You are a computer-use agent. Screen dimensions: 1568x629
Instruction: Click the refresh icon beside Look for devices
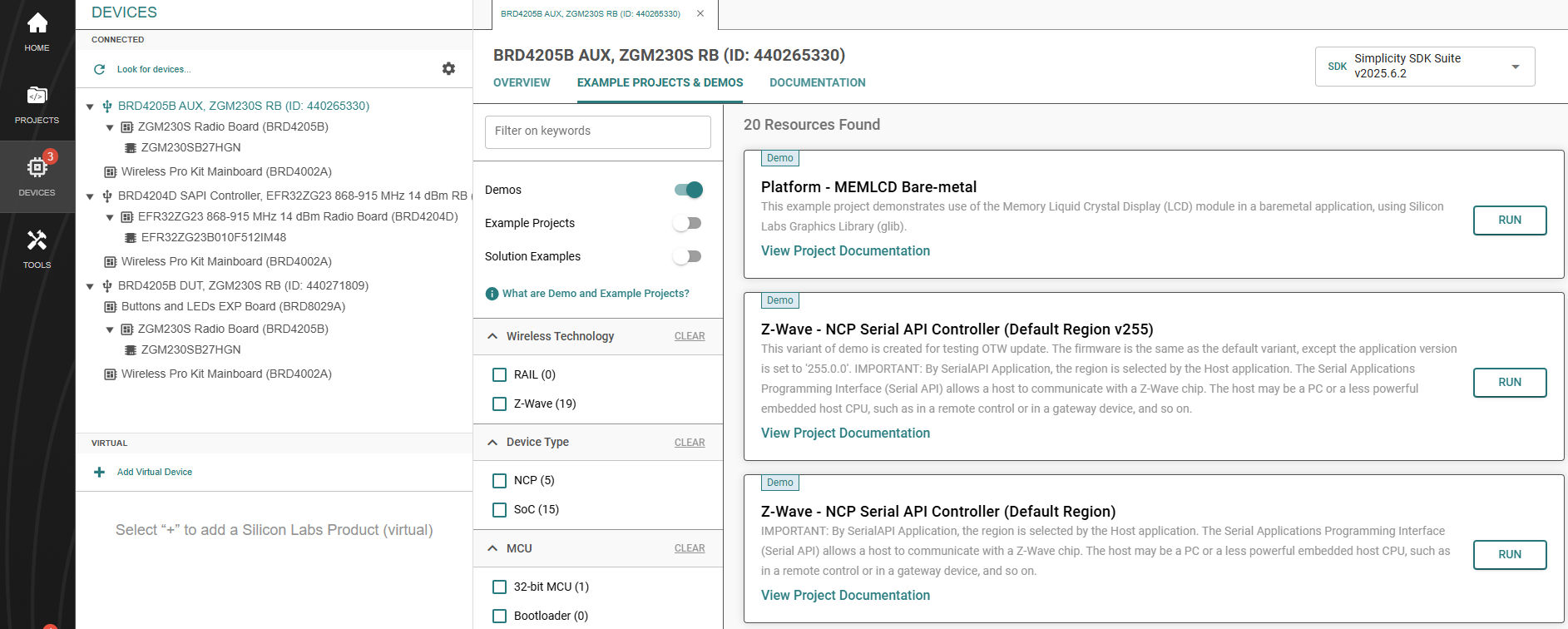99,70
